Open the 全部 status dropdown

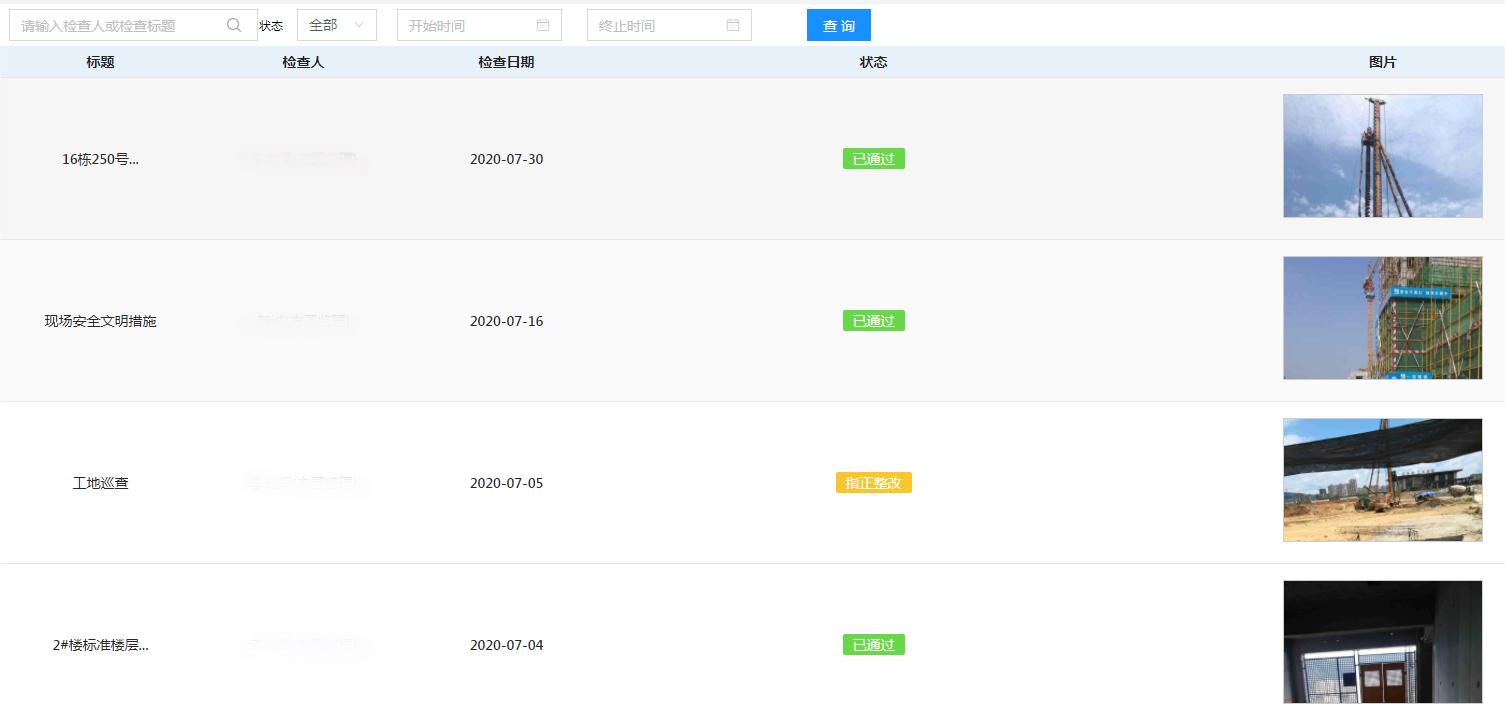pyautogui.click(x=336, y=25)
